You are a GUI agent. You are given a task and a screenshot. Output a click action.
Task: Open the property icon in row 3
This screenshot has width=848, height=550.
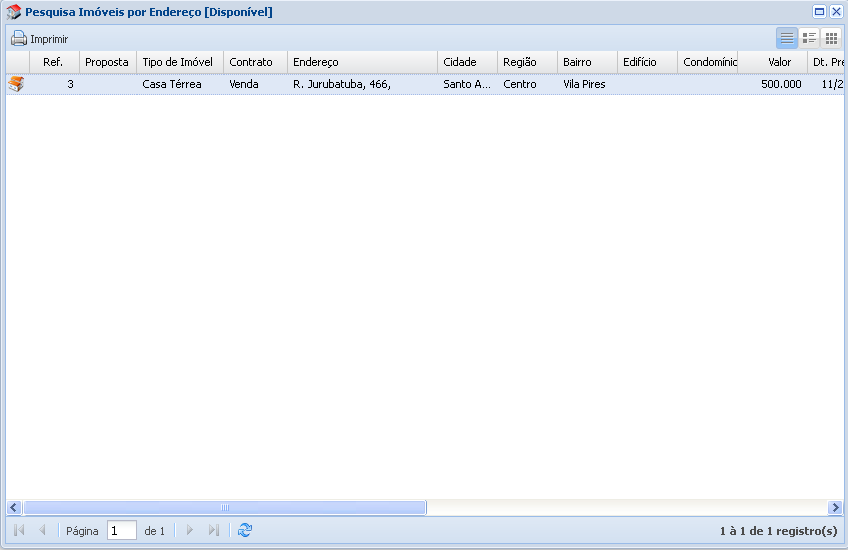(x=15, y=85)
